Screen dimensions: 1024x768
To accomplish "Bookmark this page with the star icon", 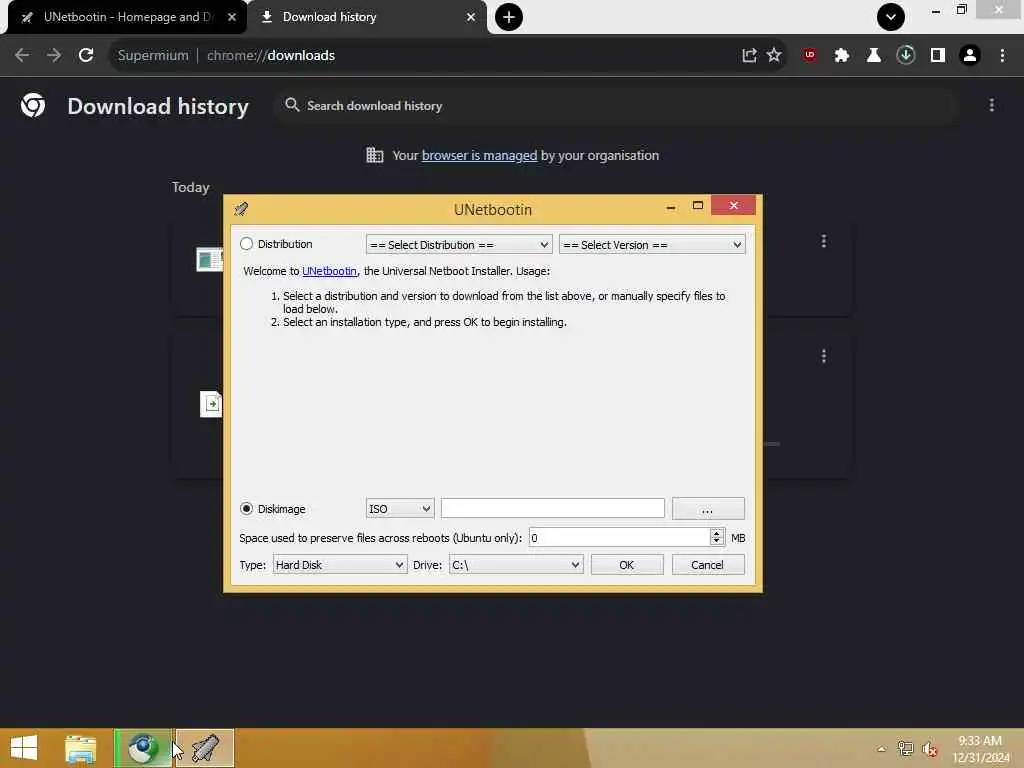I will point(774,56).
